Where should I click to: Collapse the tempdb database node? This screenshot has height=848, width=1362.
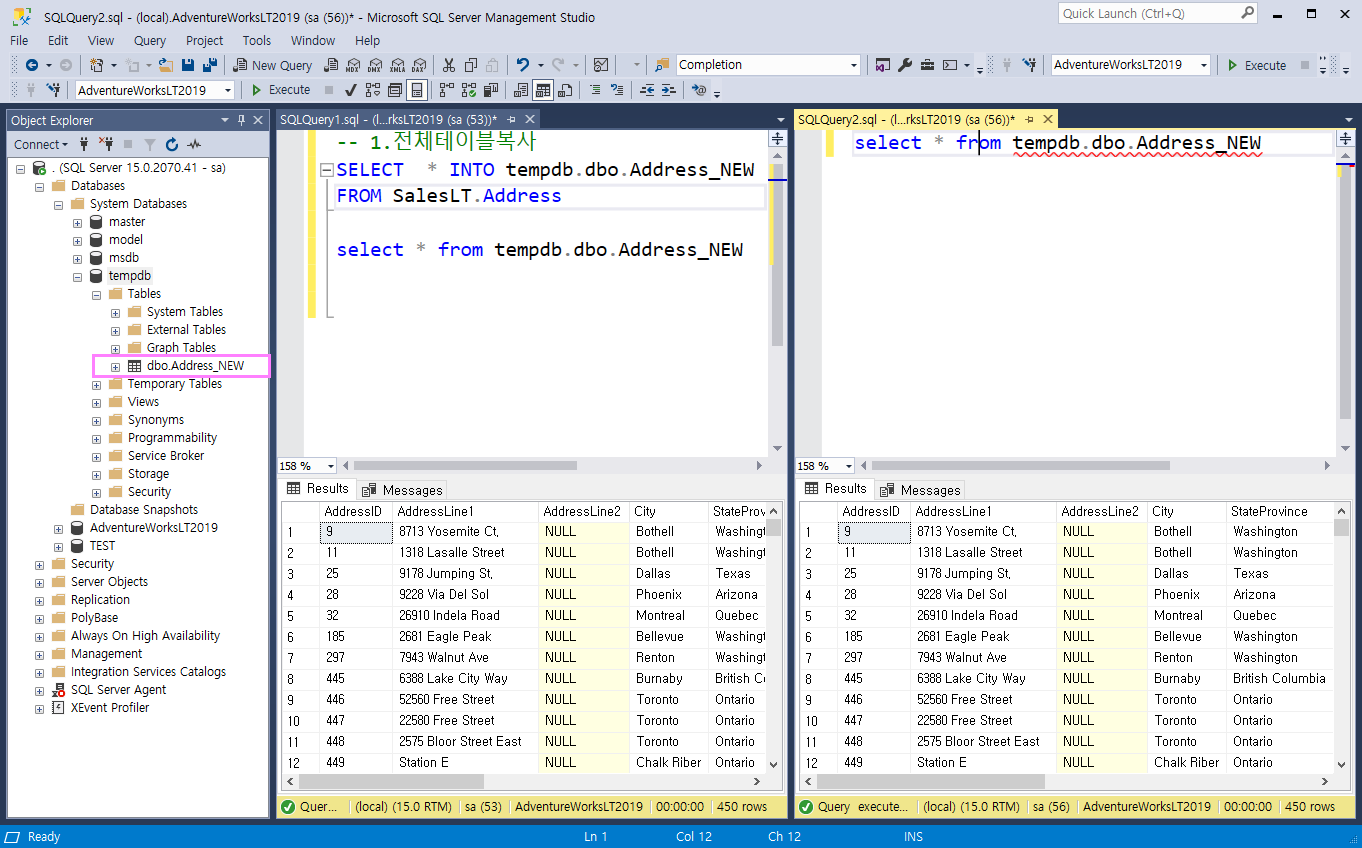pos(77,276)
